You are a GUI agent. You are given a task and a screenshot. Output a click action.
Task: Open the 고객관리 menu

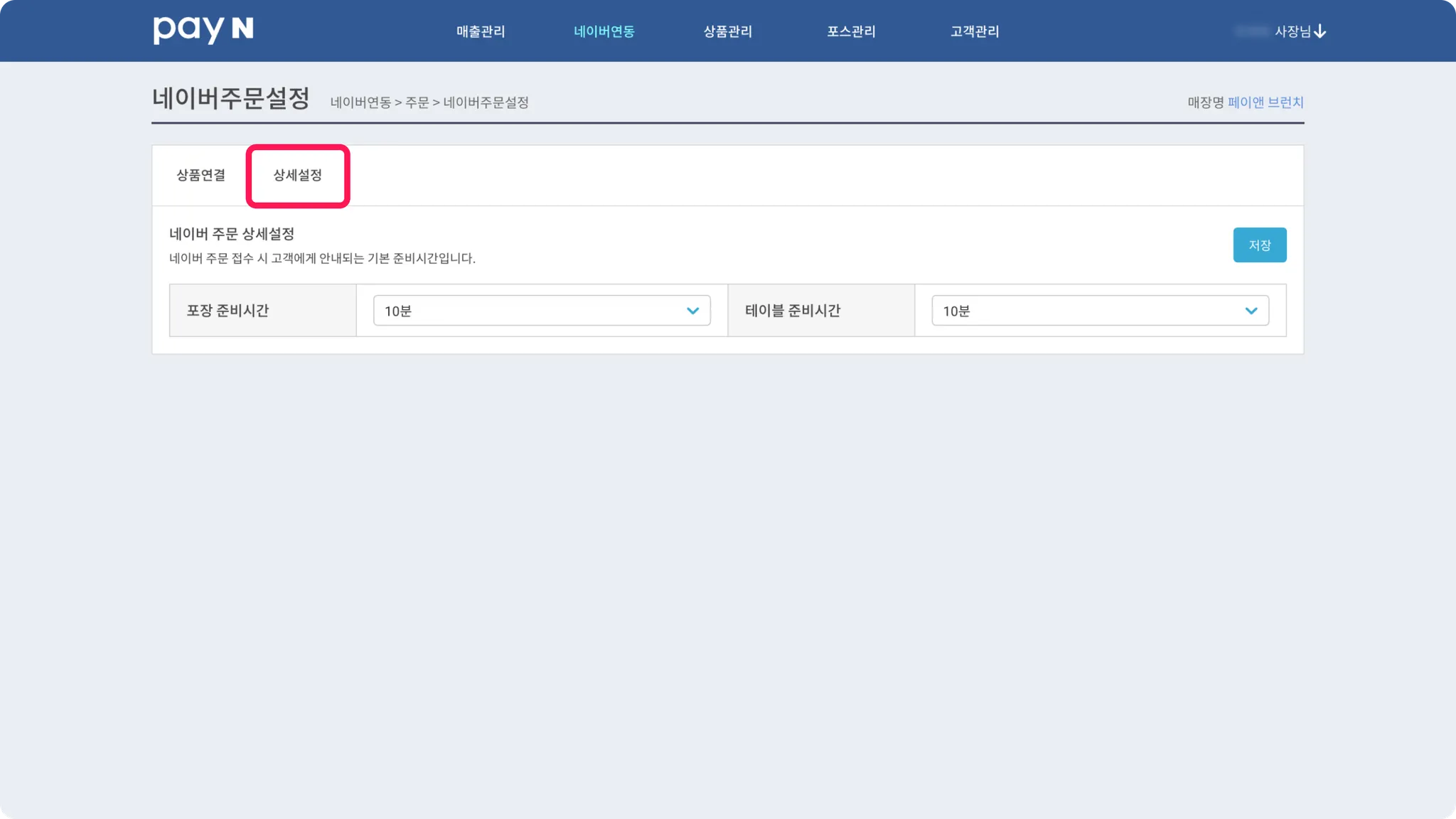click(975, 31)
